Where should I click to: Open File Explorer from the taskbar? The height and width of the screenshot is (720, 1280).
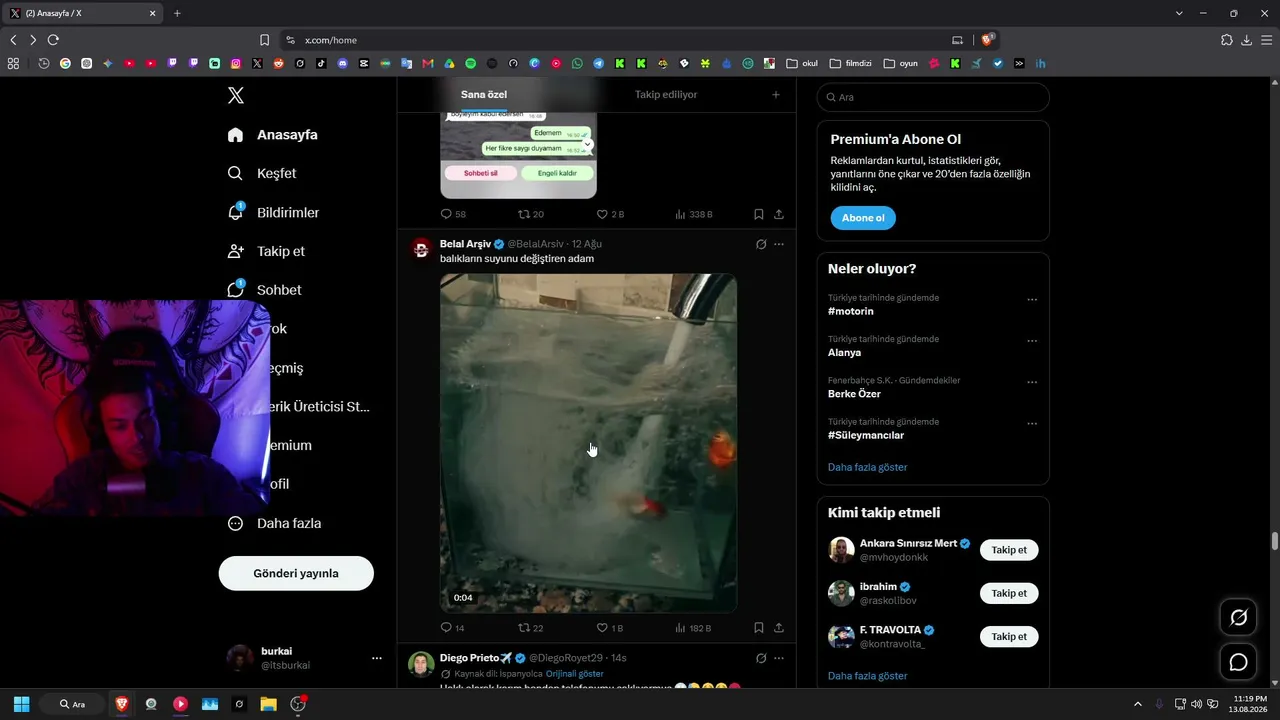(x=268, y=704)
